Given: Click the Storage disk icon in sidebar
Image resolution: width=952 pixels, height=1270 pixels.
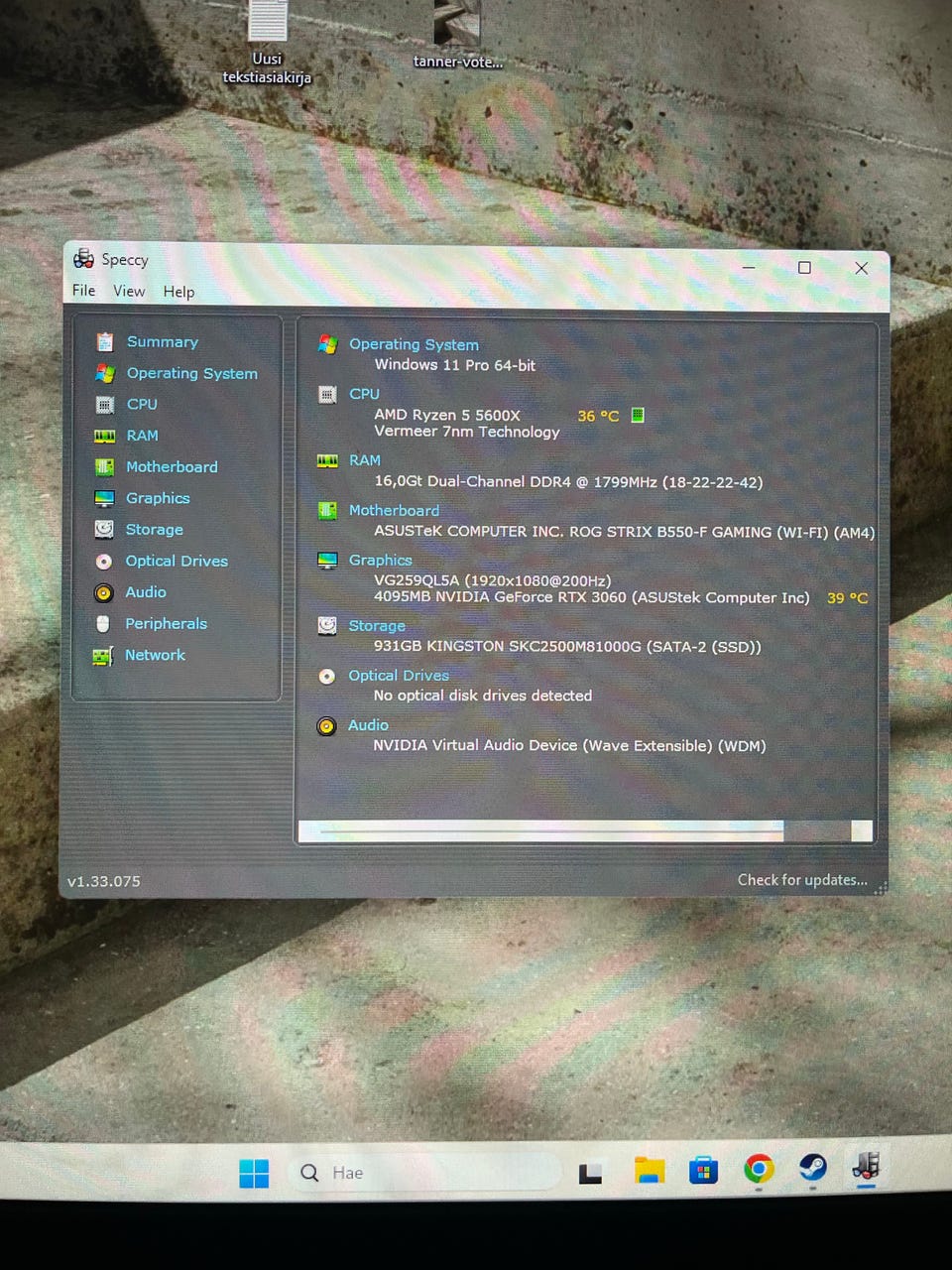Looking at the screenshot, I should point(104,530).
